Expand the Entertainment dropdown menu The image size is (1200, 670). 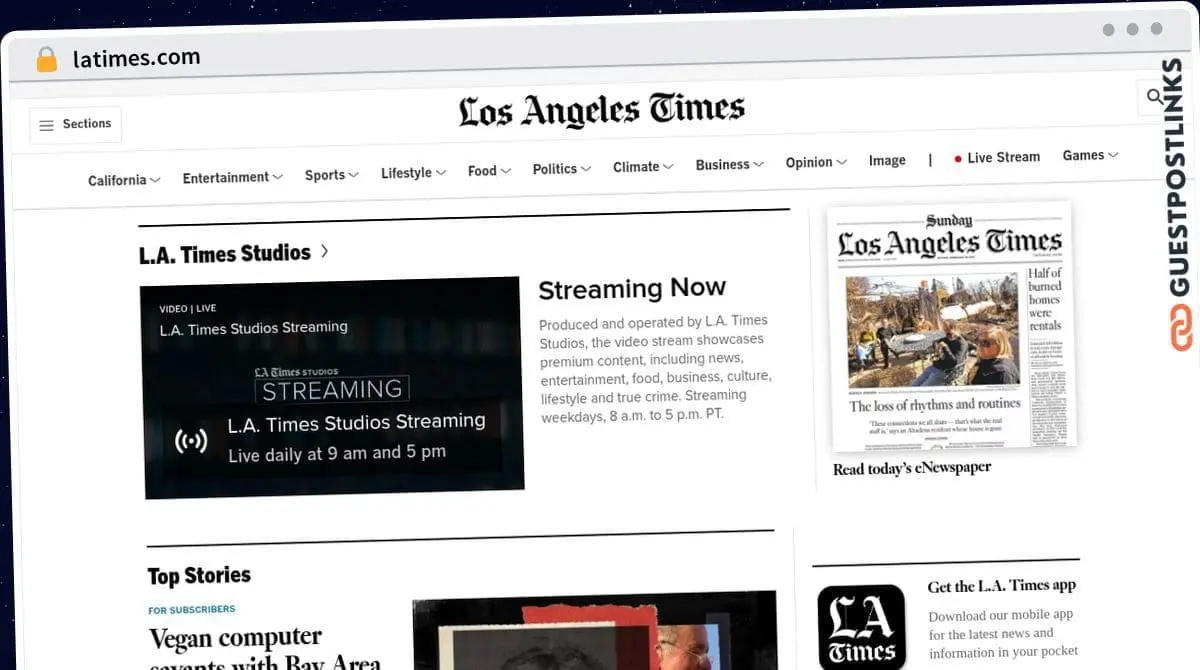[x=233, y=177]
